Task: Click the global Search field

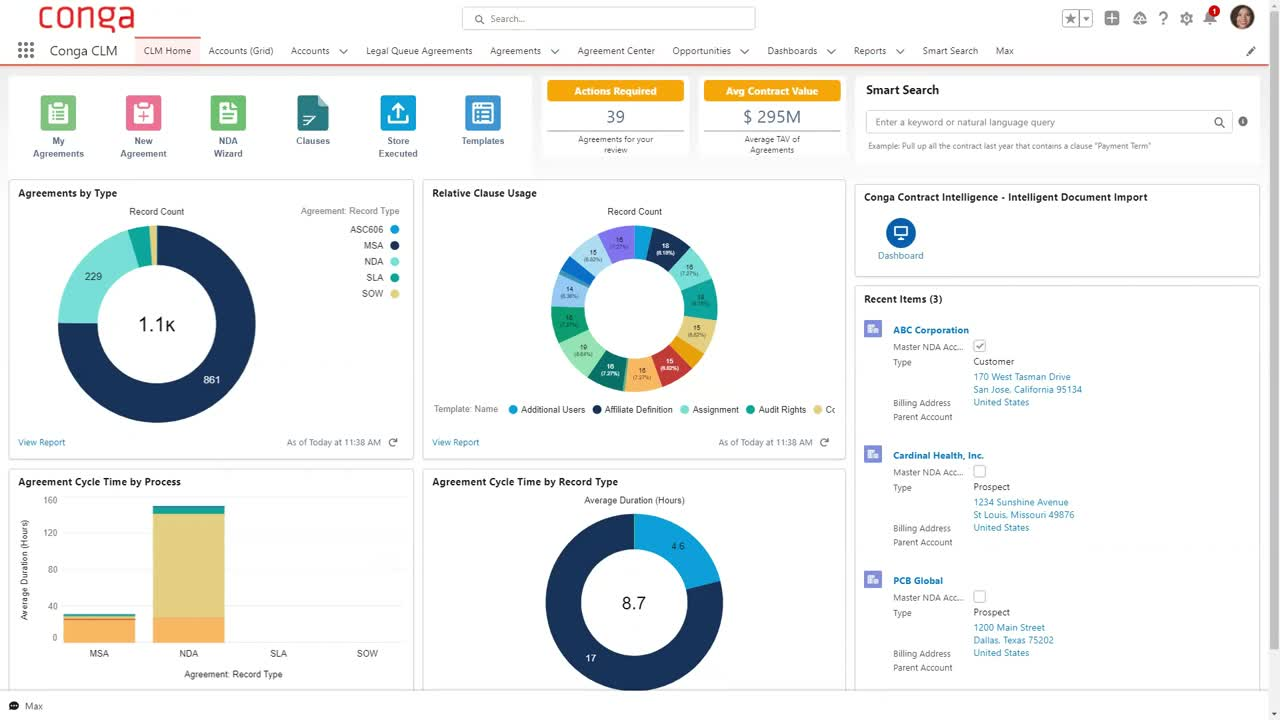Action: 608,18
